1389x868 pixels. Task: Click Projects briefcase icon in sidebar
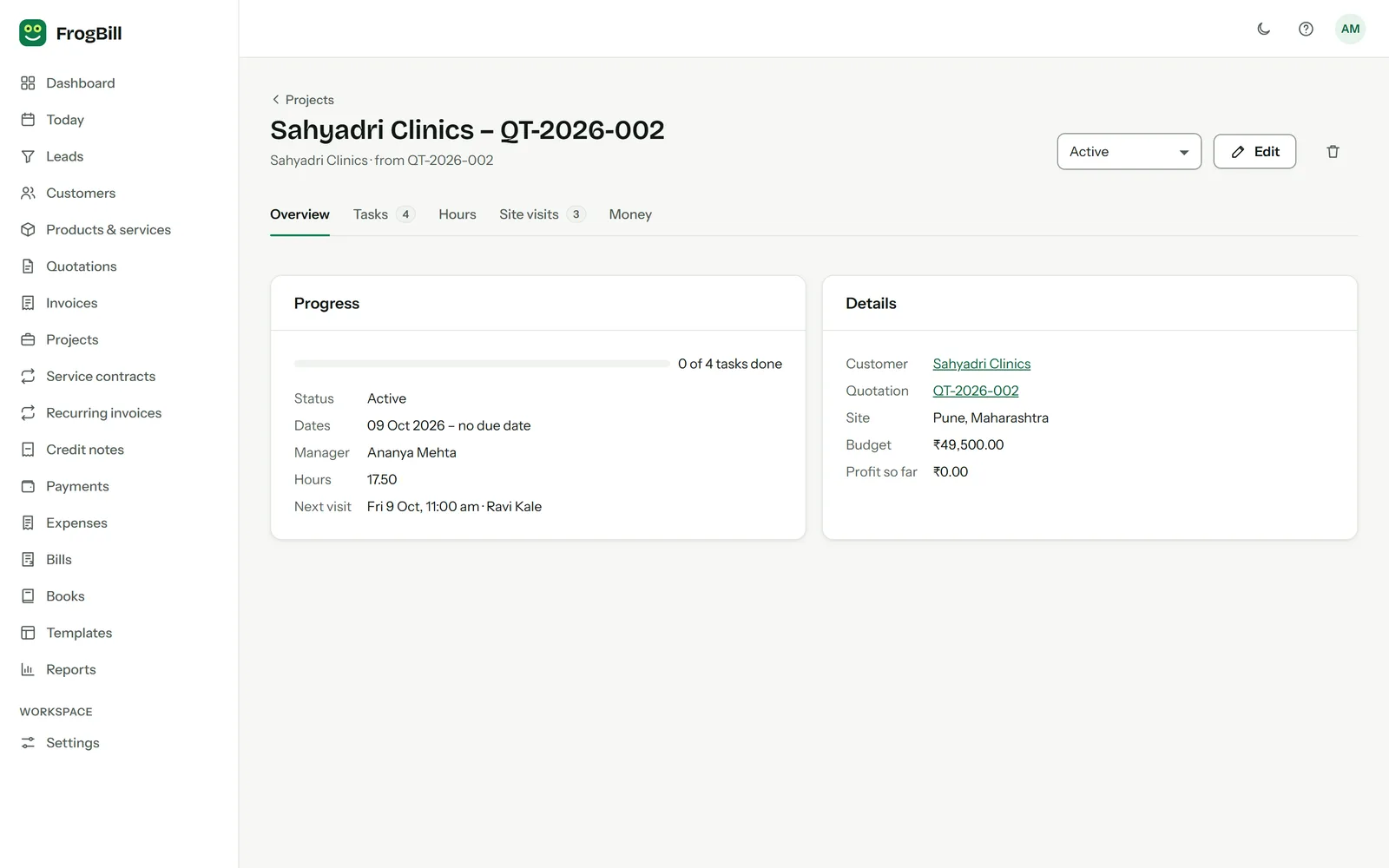[28, 339]
